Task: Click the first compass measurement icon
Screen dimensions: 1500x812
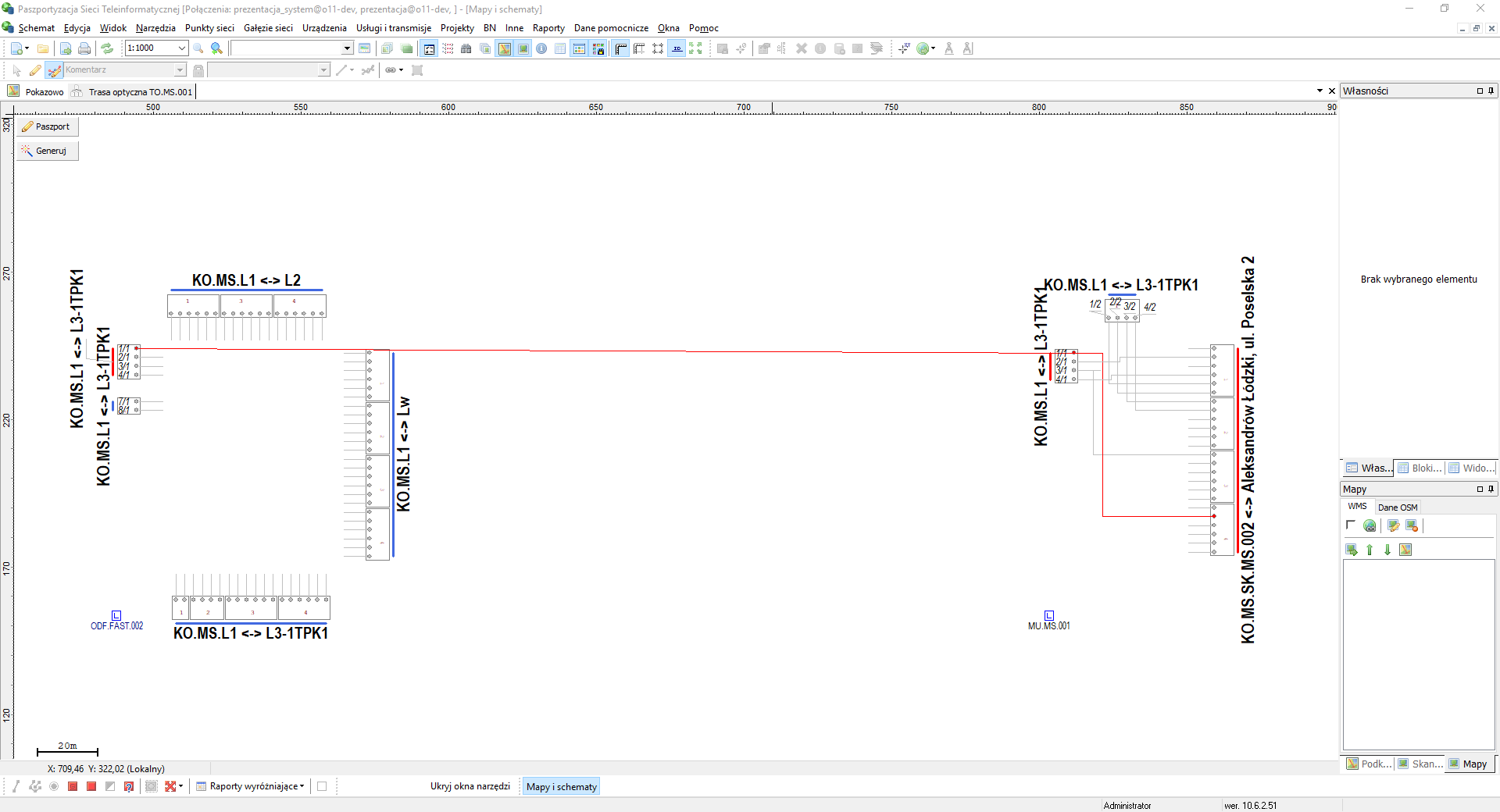Action: (949, 48)
